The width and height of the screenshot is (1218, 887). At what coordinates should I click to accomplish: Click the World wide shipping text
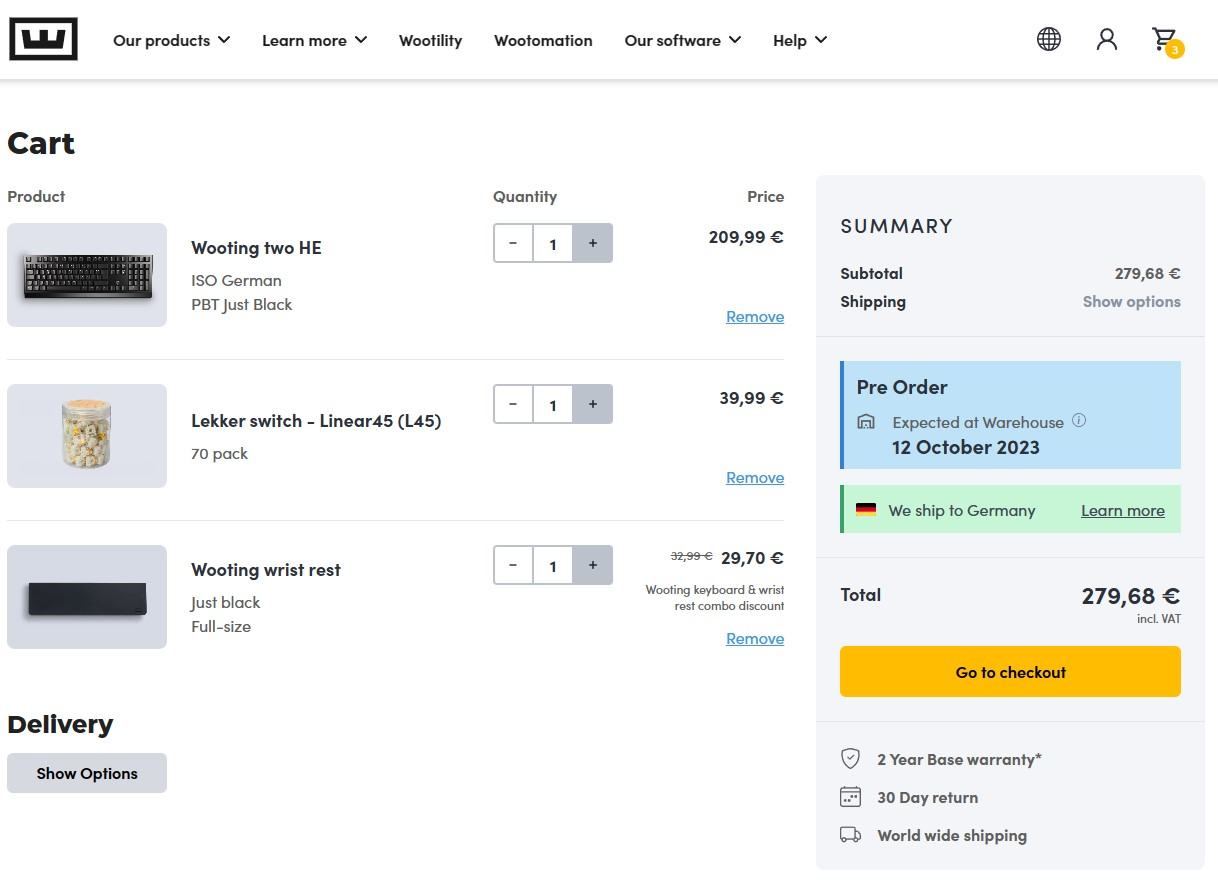pyautogui.click(x=952, y=835)
